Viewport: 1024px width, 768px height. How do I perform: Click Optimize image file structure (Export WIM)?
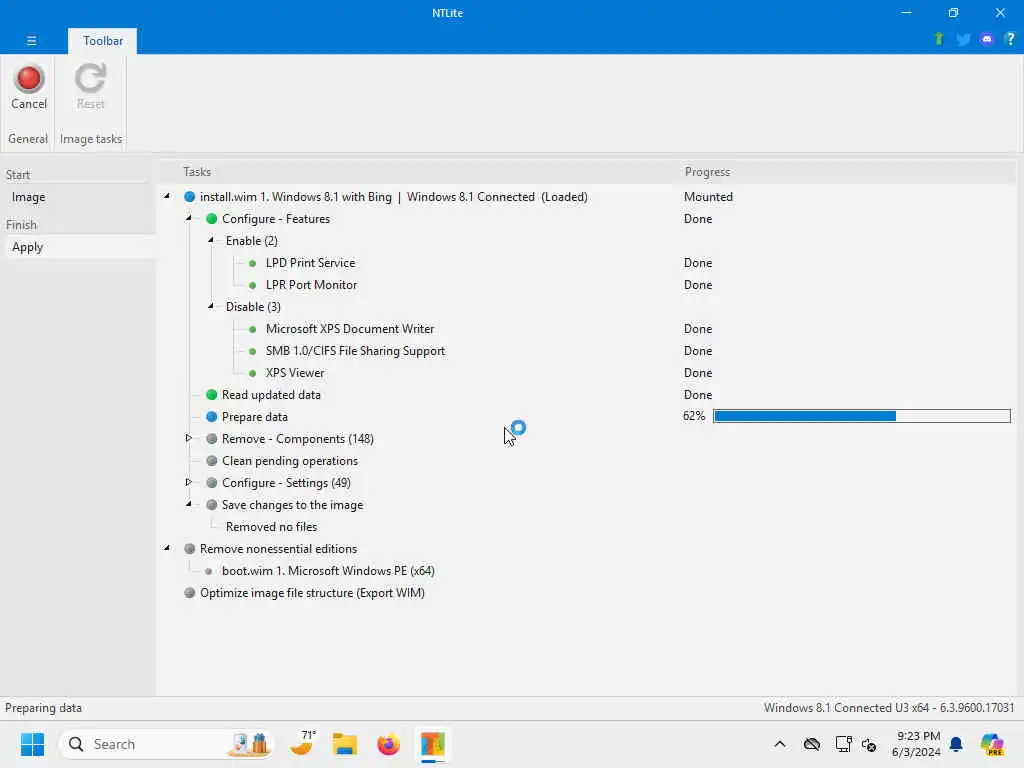(312, 593)
